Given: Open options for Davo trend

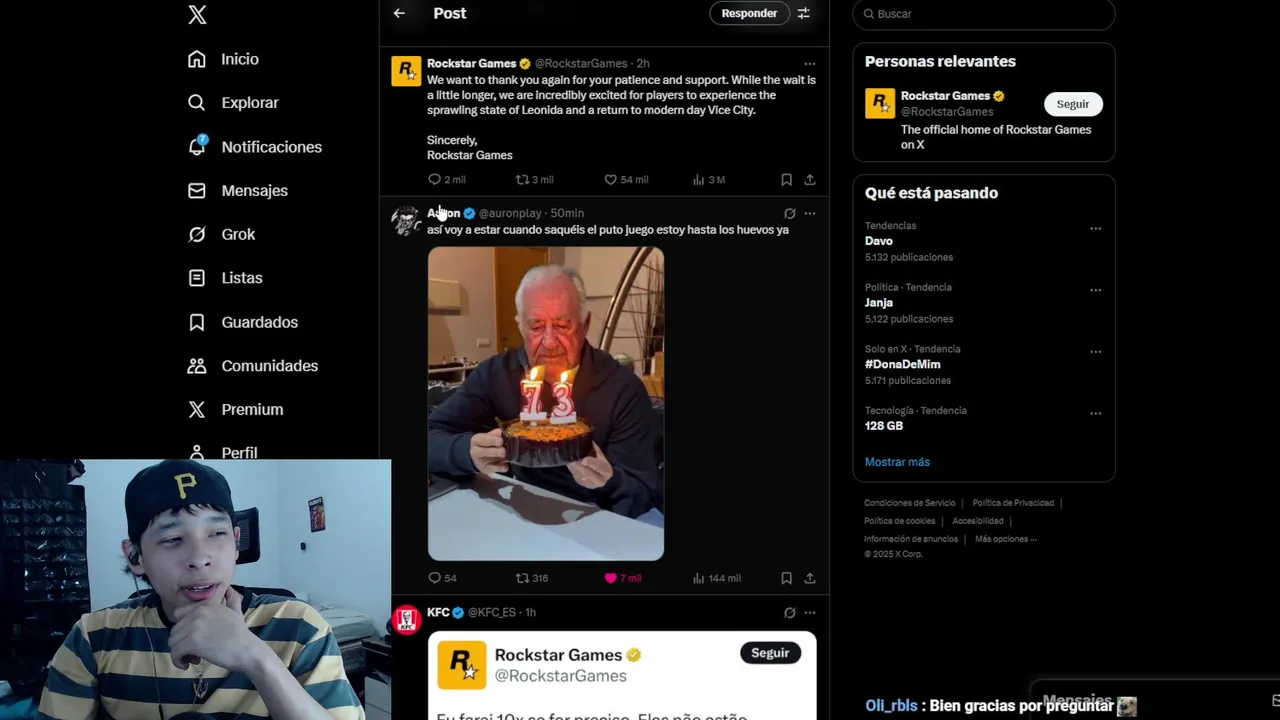Looking at the screenshot, I should tap(1095, 228).
